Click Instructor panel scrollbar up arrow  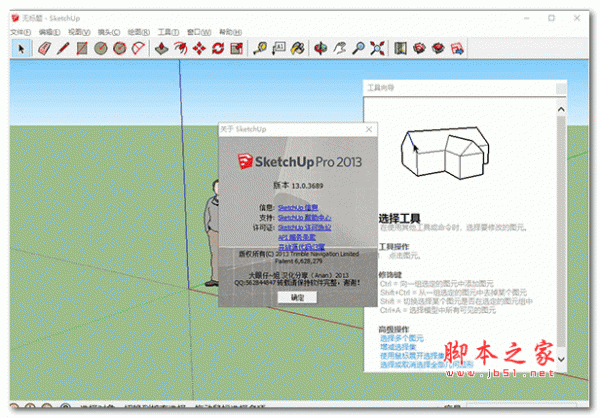coord(561,109)
